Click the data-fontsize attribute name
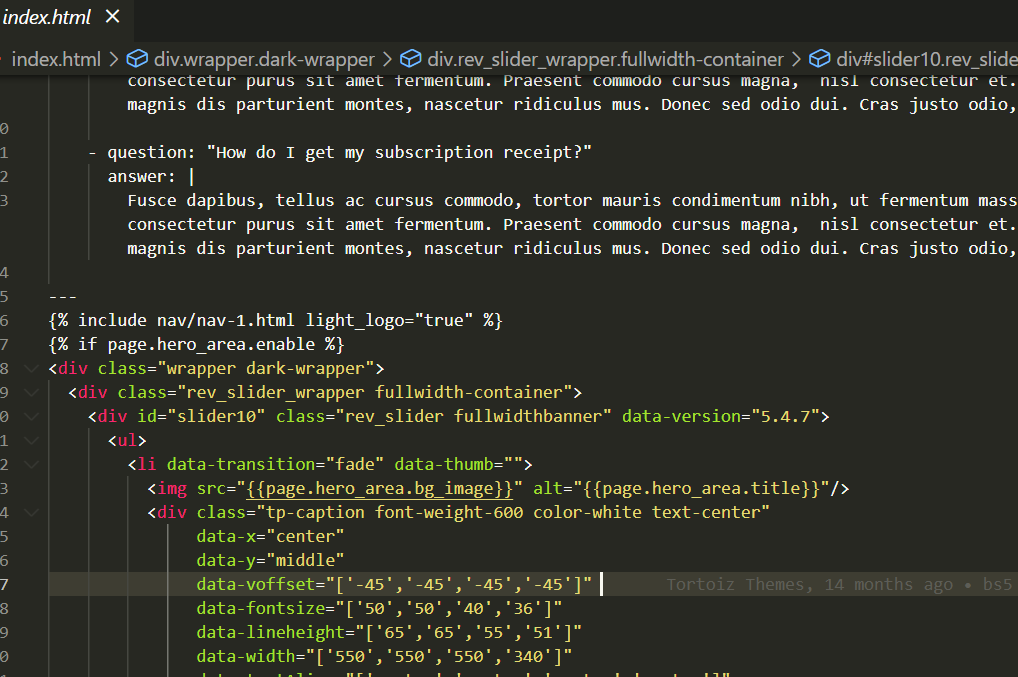 coord(255,608)
